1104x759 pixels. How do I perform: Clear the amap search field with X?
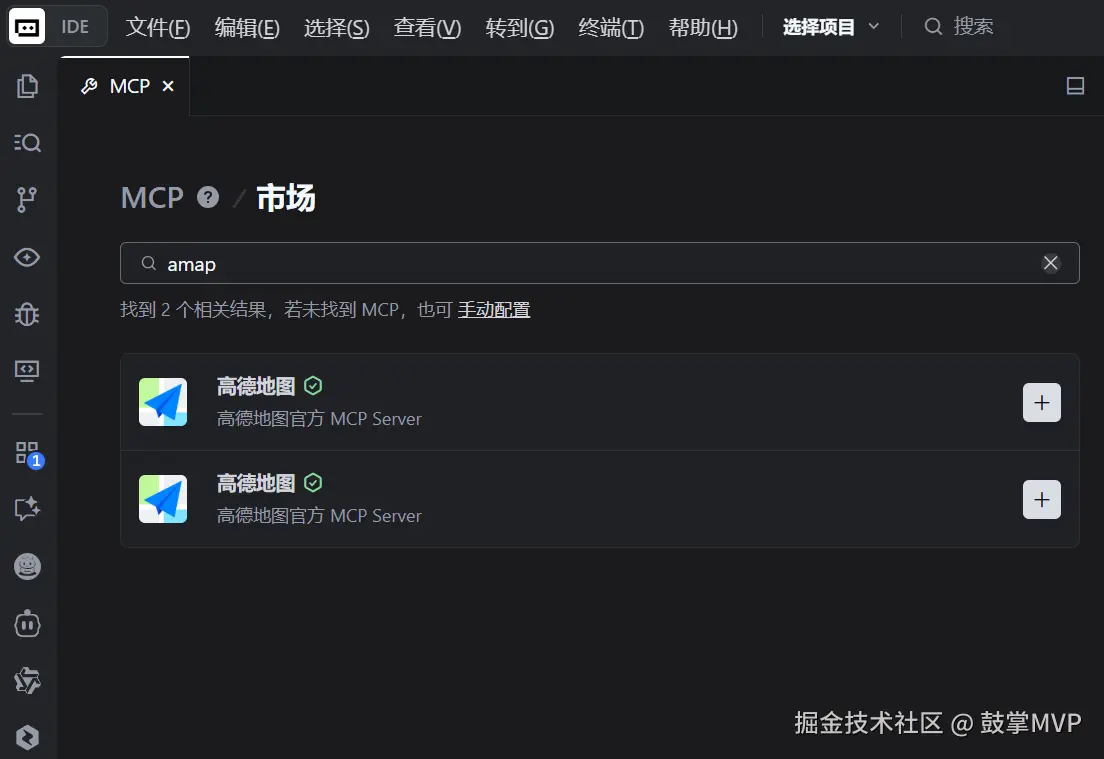click(1050, 263)
